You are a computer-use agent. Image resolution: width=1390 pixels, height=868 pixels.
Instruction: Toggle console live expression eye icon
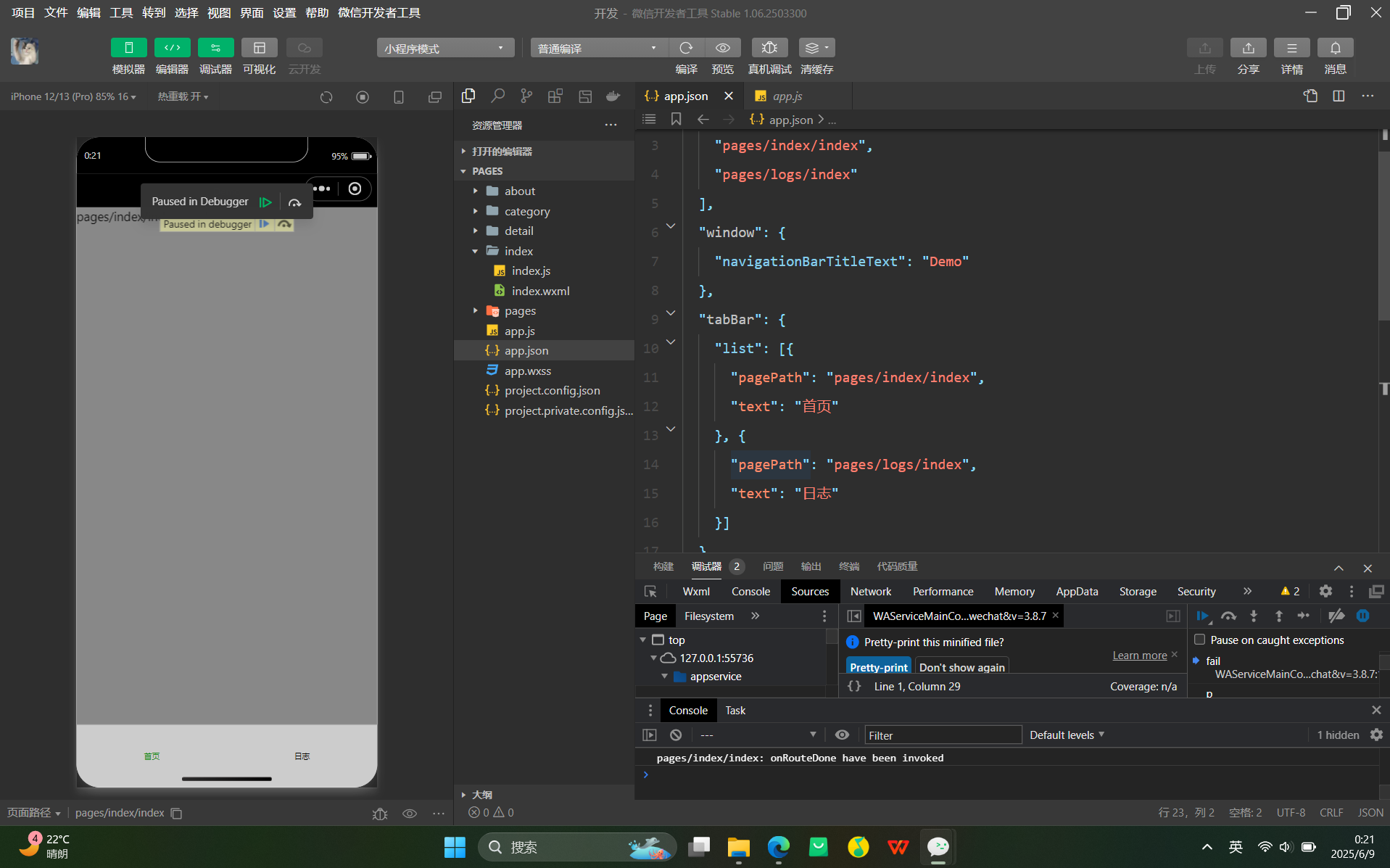pos(841,735)
